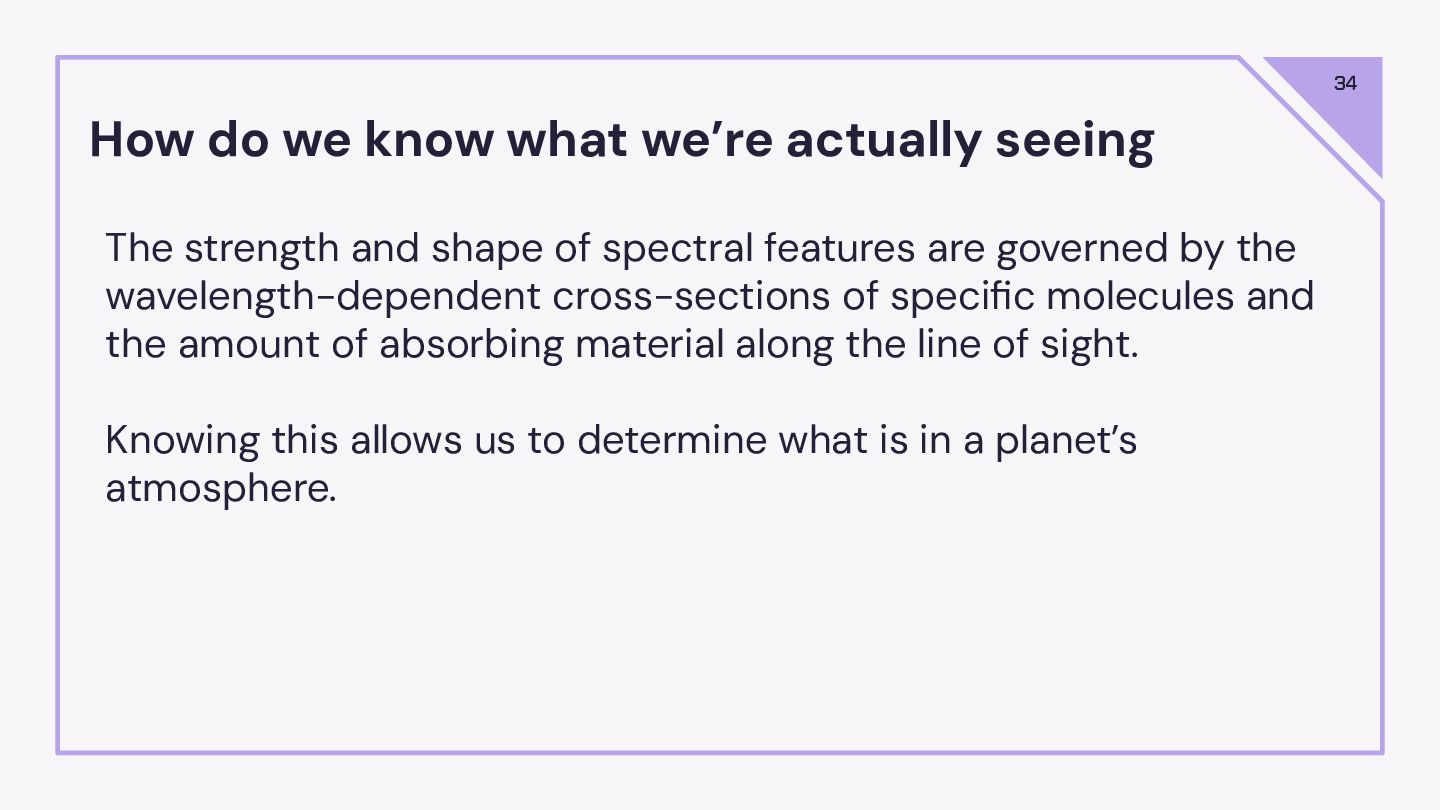Click the word "seeing" in the title
Viewport: 1440px width, 810px height.
[1074, 141]
